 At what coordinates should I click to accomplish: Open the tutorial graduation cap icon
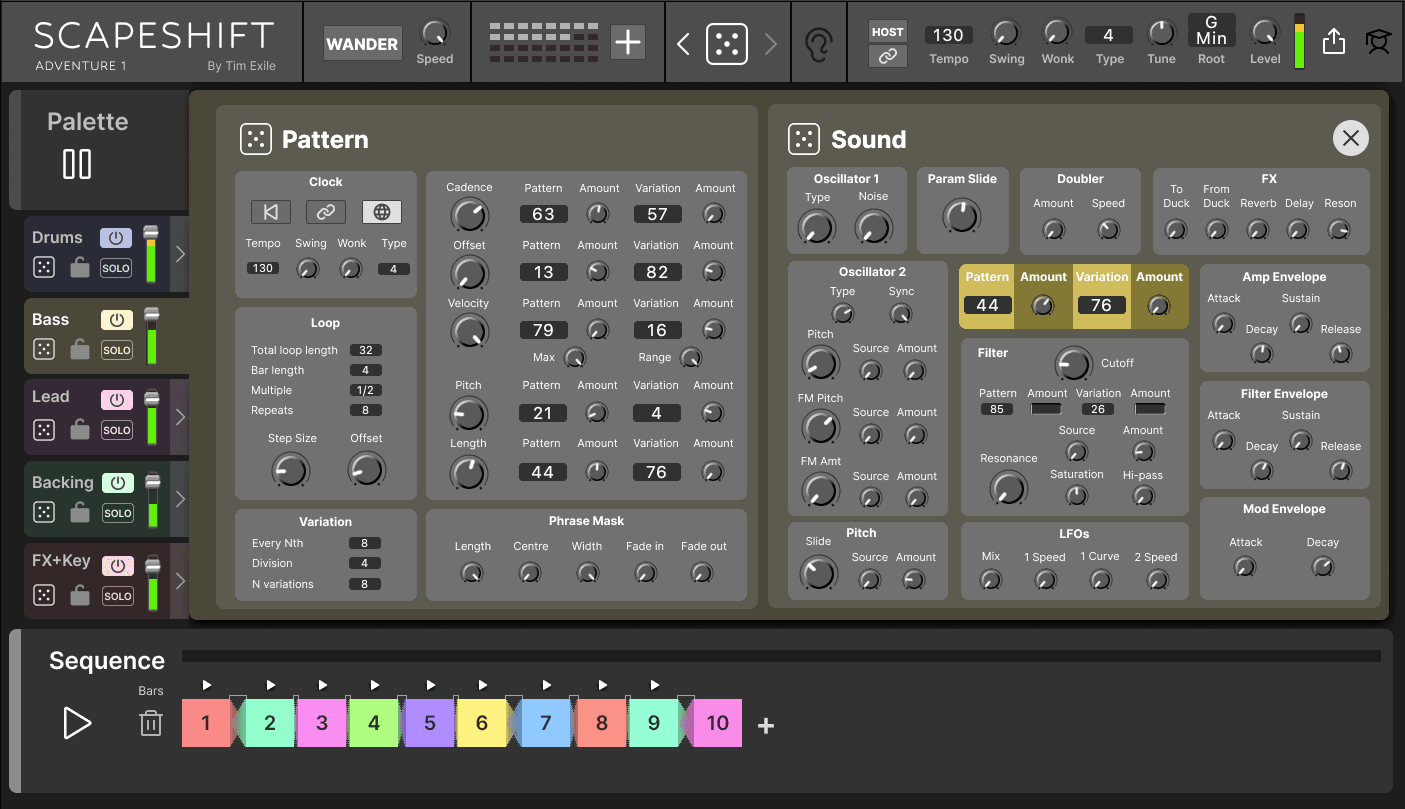click(1378, 42)
